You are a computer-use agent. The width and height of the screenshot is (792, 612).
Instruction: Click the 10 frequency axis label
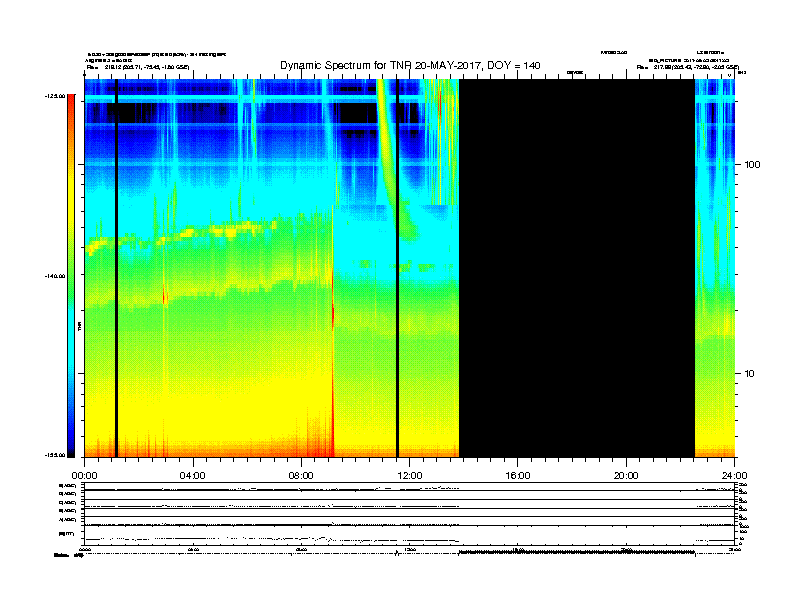click(750, 374)
